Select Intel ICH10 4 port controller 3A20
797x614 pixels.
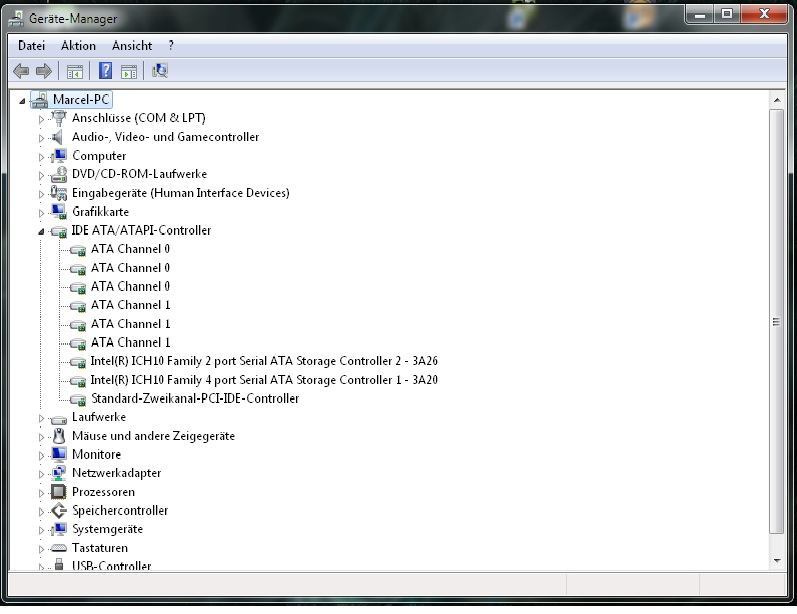[264, 380]
